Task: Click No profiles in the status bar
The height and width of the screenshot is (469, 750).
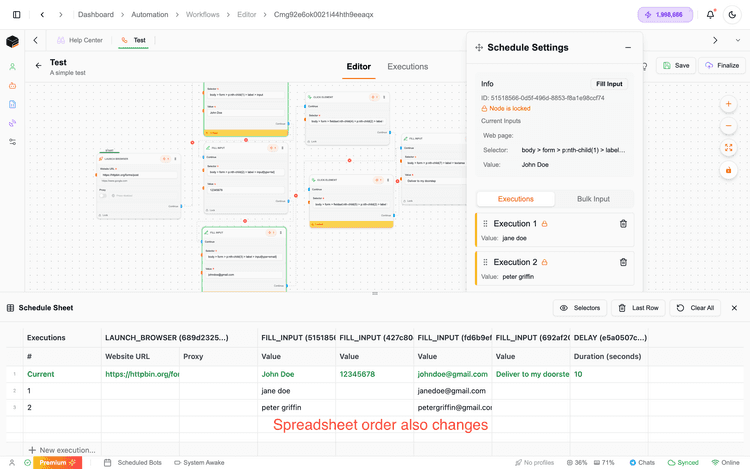Action: pyautogui.click(x=534, y=462)
